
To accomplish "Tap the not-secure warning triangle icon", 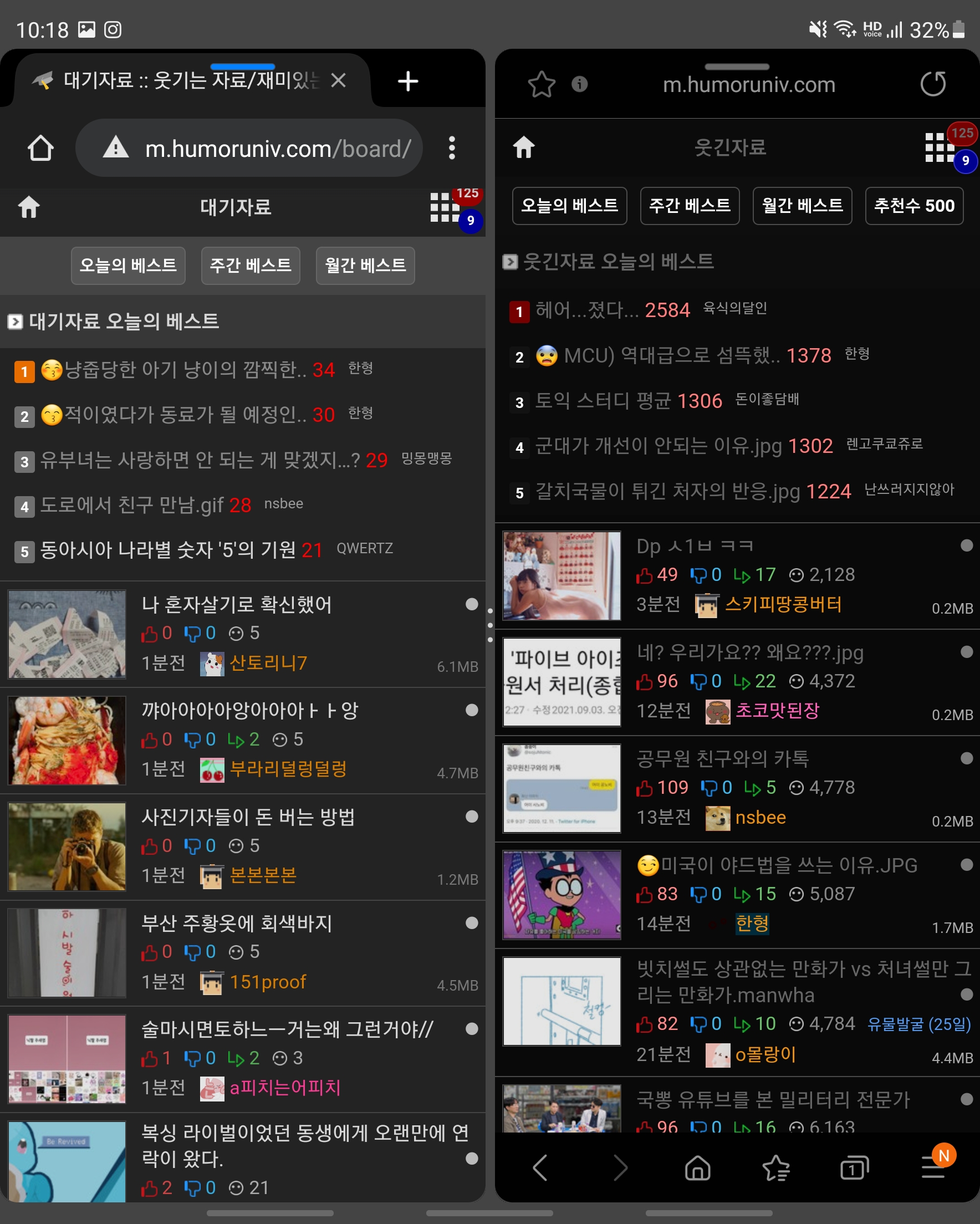I will pyautogui.click(x=116, y=147).
